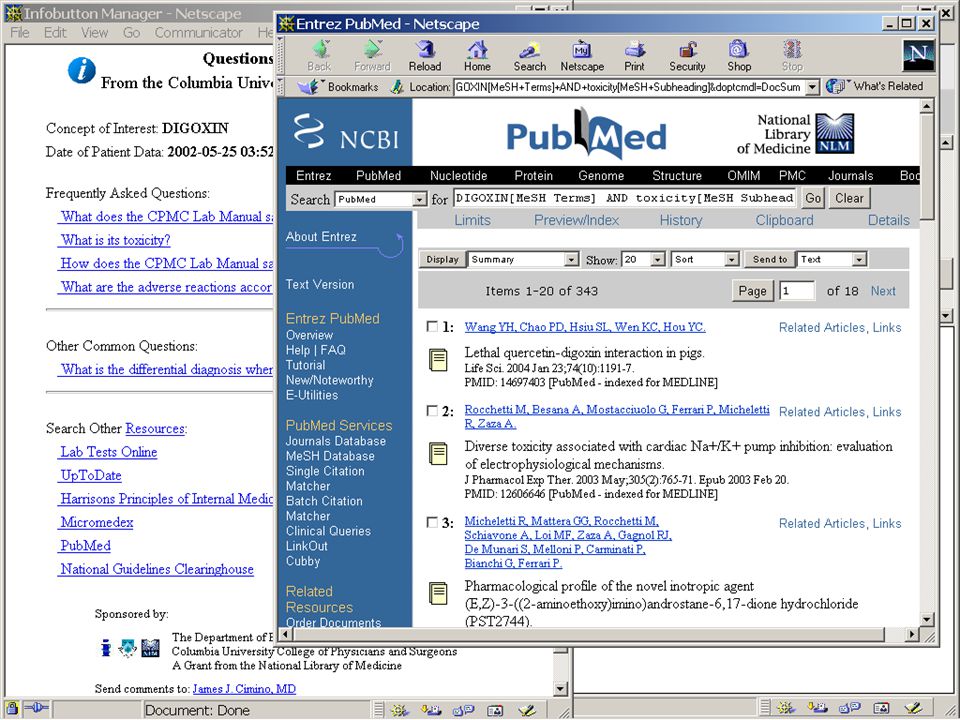Click the Reload toolbar icon
The width and height of the screenshot is (960, 720).
coord(425,55)
